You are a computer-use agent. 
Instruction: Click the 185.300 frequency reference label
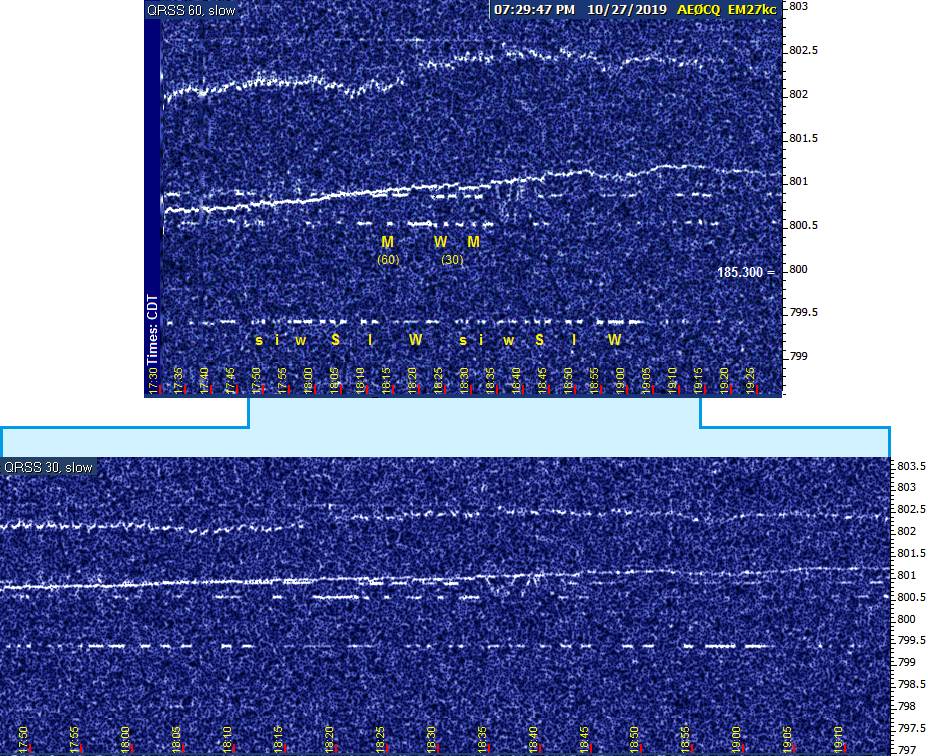[x=741, y=271]
